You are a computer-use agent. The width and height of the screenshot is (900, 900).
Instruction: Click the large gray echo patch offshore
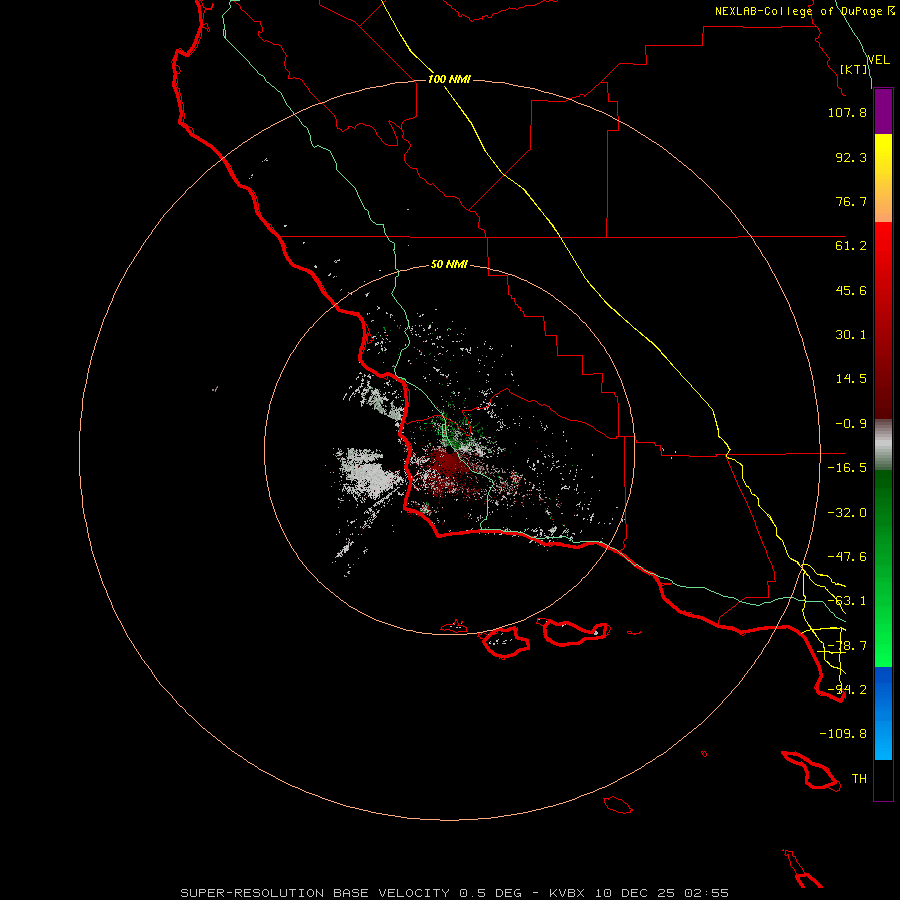point(367,474)
